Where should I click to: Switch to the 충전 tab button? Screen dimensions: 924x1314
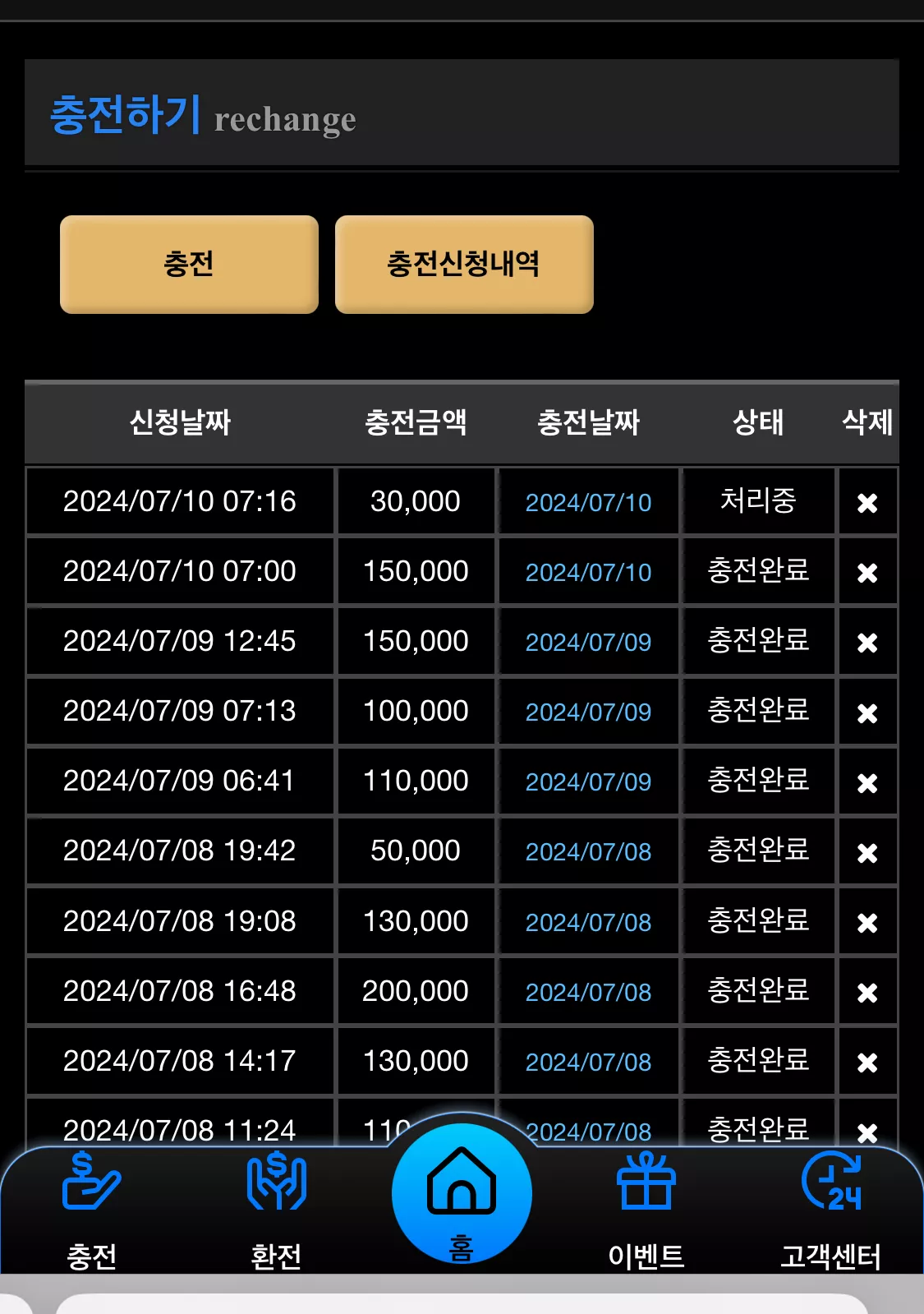[x=189, y=264]
